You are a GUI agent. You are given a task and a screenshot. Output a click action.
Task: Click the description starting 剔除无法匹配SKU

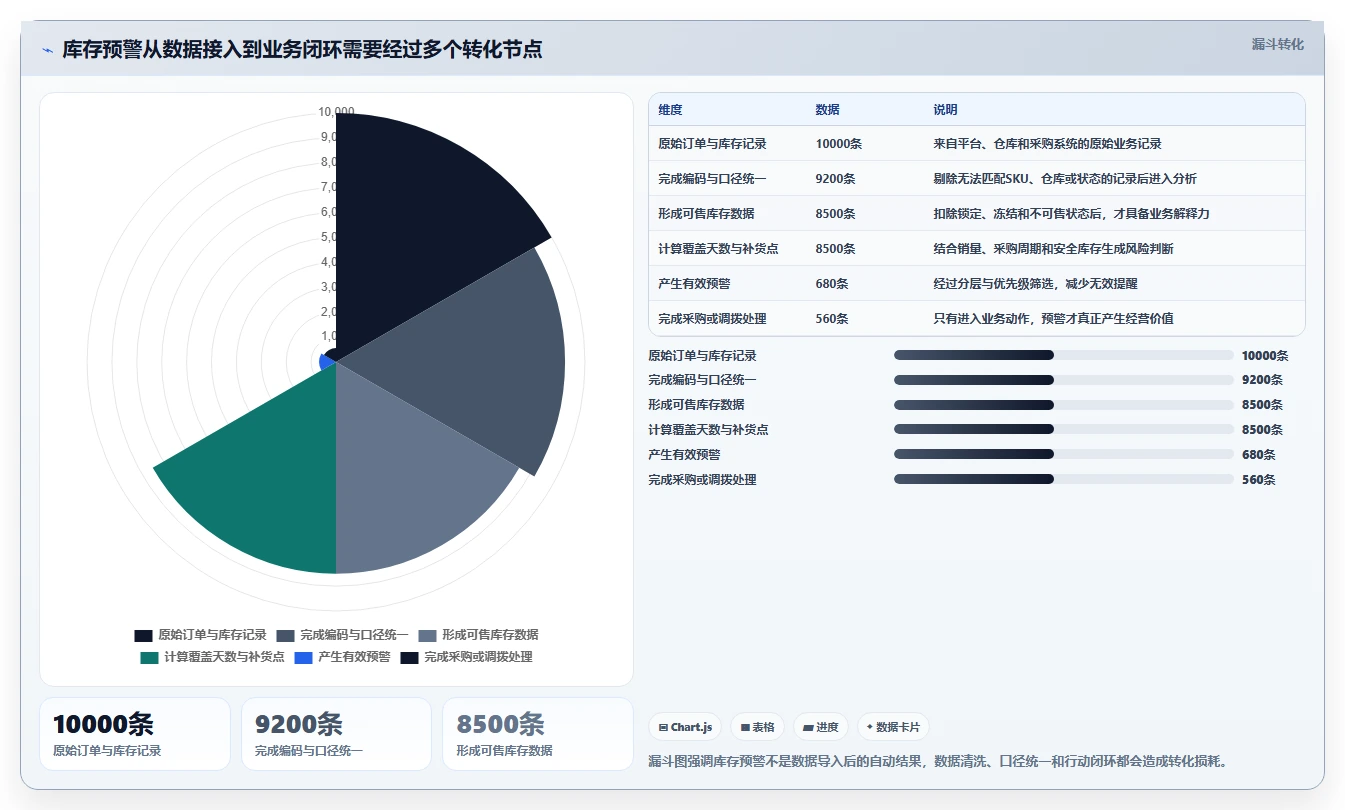1065,179
